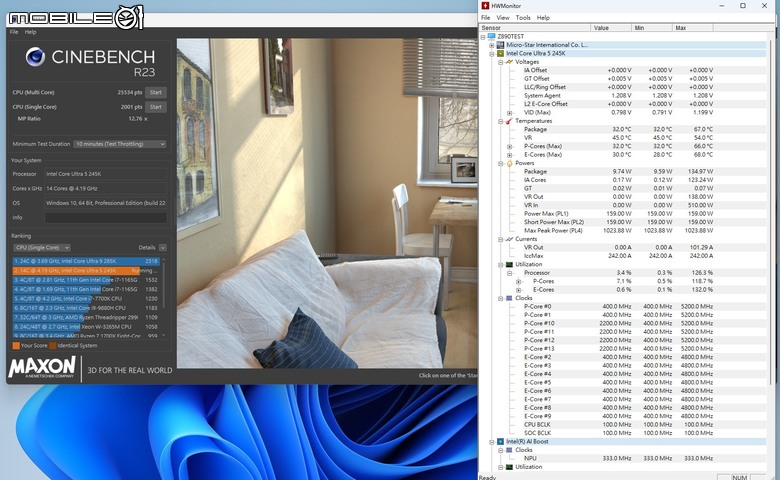
Task: Open the Help menu in Cinebench
Action: pyautogui.click(x=30, y=32)
